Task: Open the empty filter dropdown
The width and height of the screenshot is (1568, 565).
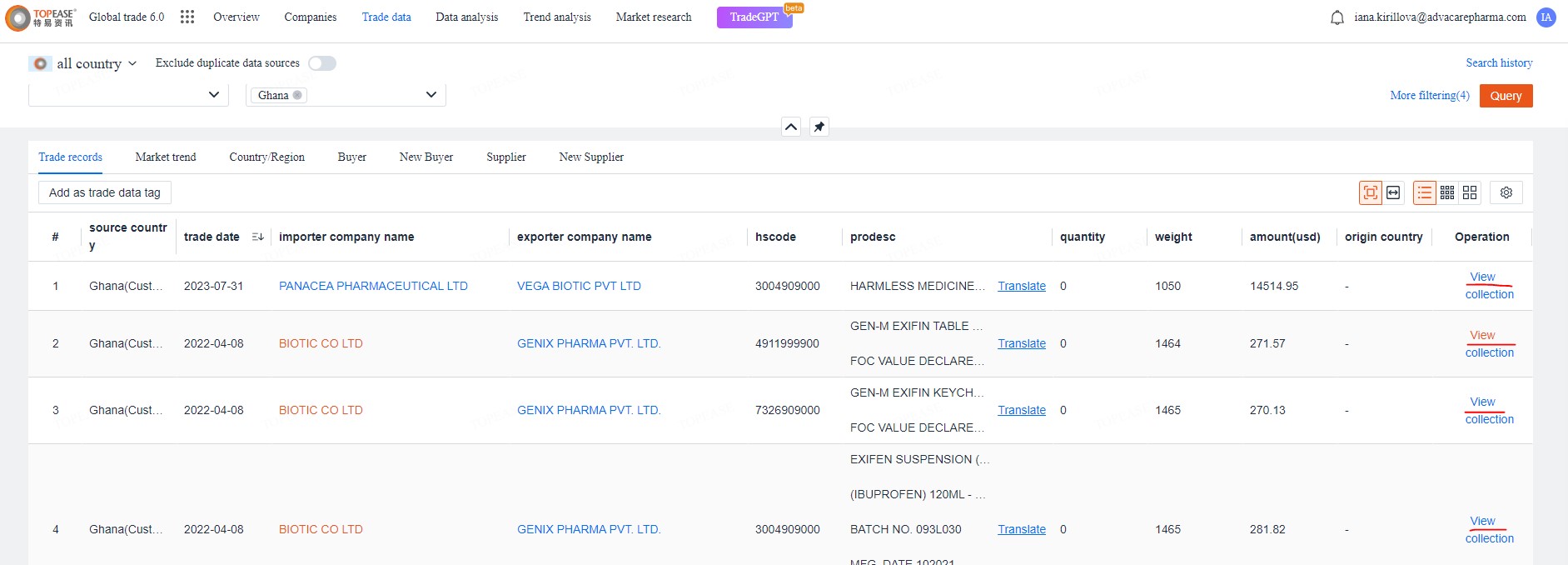Action: pyautogui.click(x=128, y=95)
